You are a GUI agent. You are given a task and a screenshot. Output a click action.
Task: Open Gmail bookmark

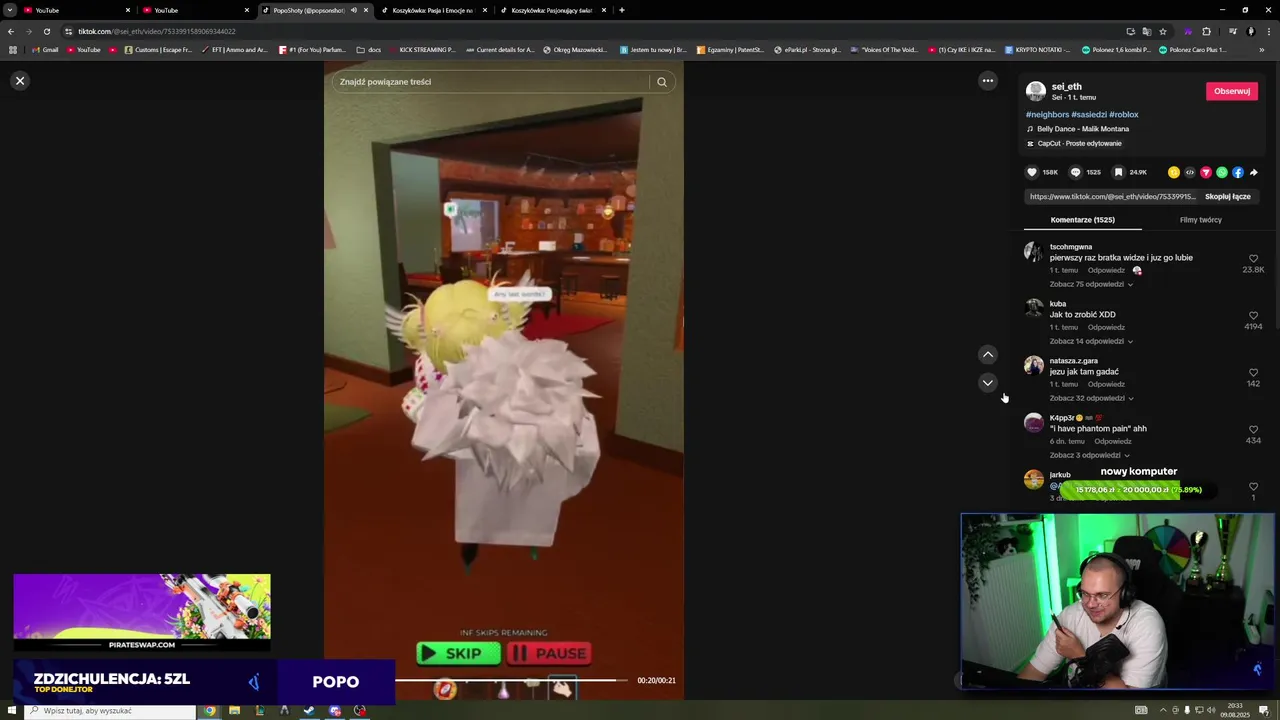coord(44,50)
